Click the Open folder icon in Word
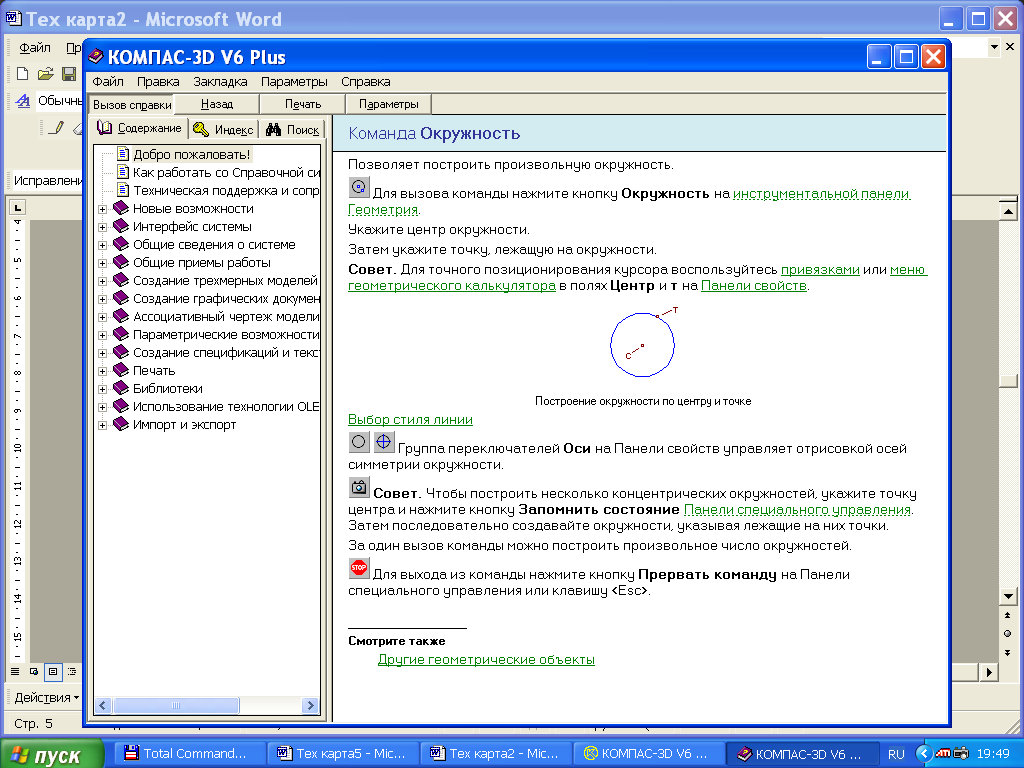The height and width of the screenshot is (768, 1024). pyautogui.click(x=45, y=73)
